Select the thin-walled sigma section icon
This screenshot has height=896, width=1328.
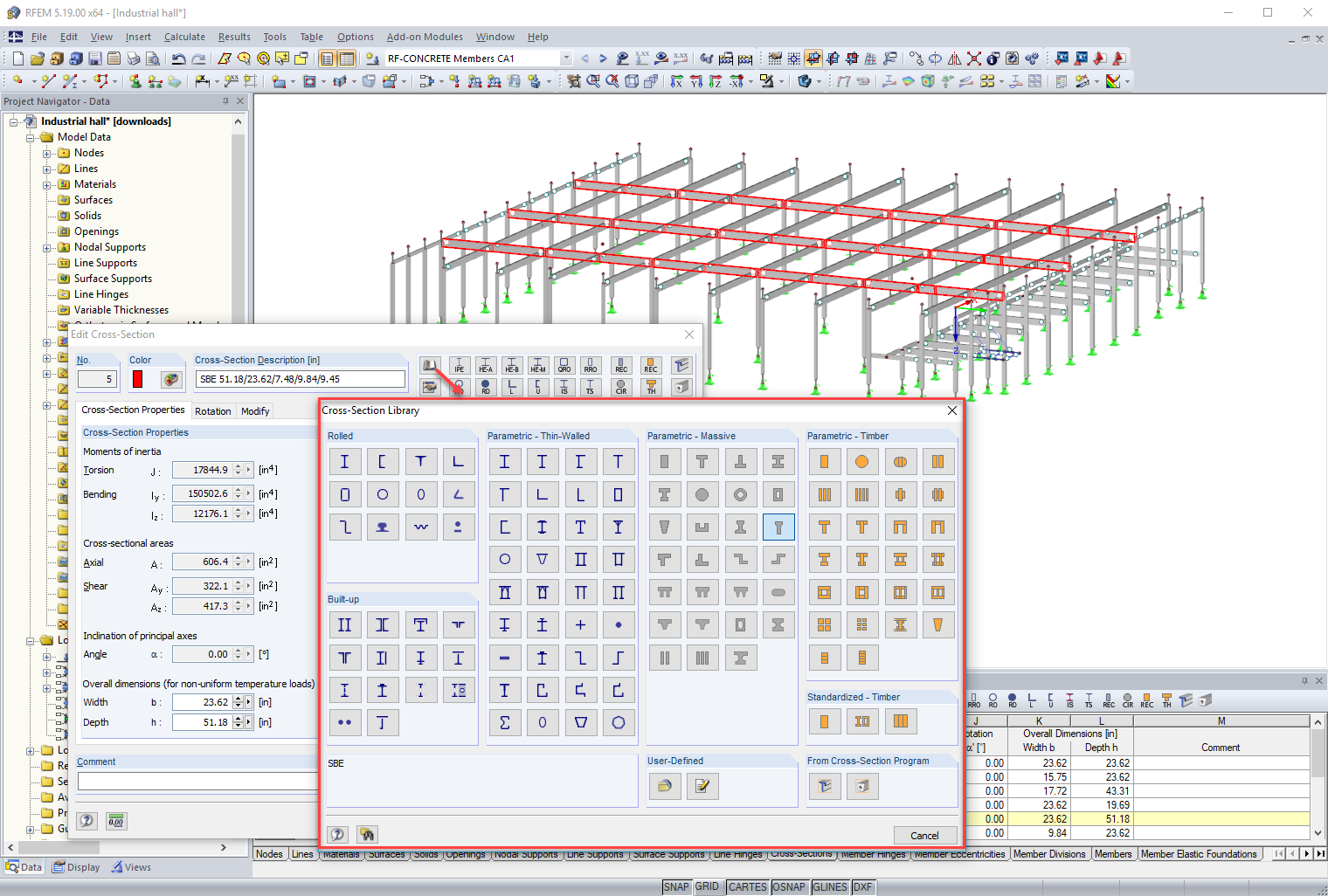[504, 722]
